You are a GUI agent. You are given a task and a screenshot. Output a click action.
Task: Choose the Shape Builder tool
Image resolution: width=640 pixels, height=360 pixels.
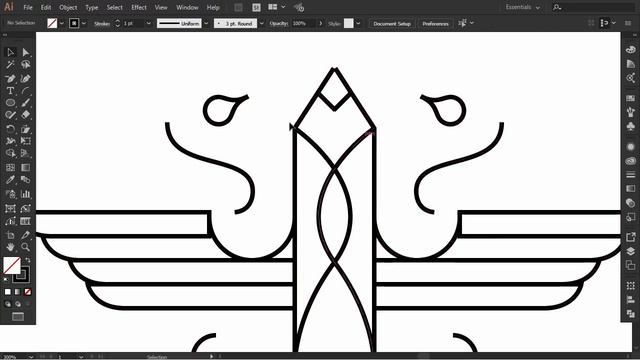pos(10,153)
